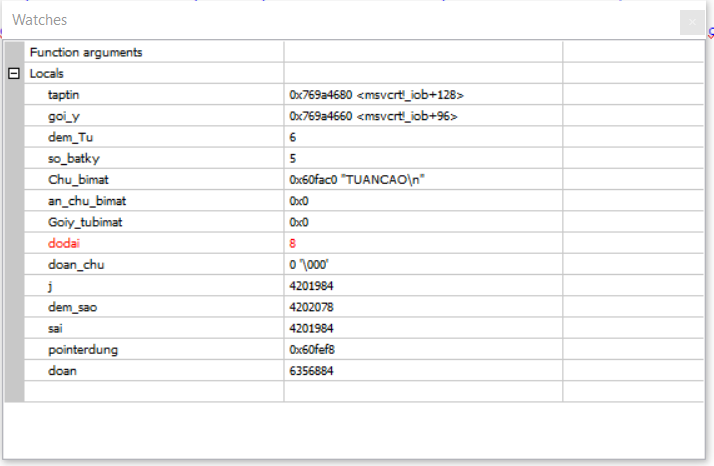Click the doan_chu value 0 '\000'

coord(309,265)
